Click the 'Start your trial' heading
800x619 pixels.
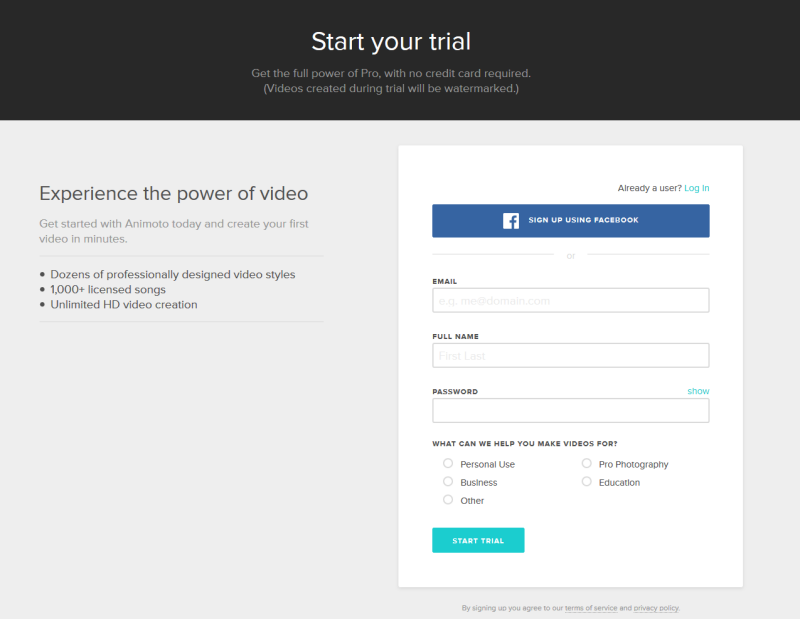391,41
